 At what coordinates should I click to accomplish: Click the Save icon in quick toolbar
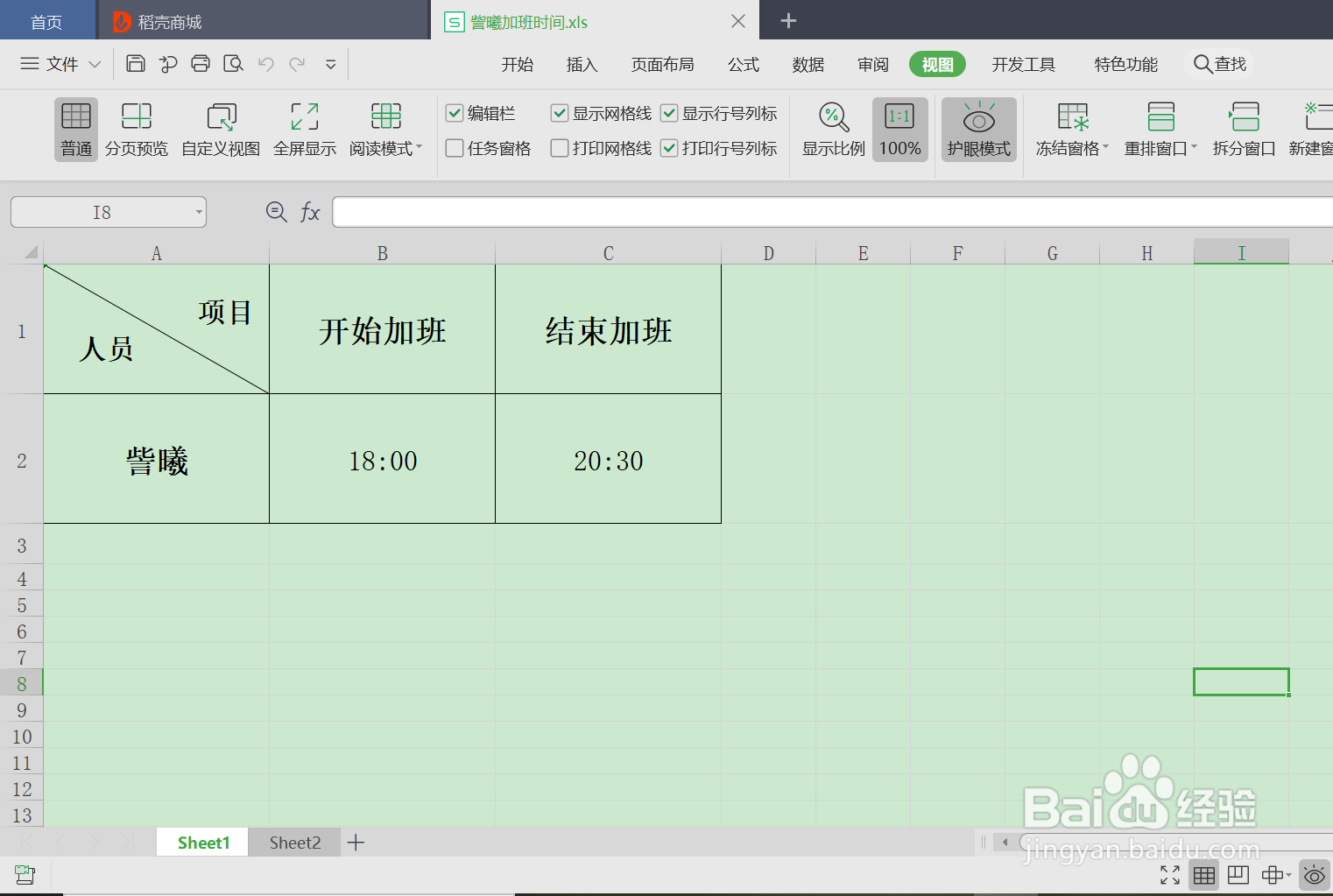coord(135,63)
